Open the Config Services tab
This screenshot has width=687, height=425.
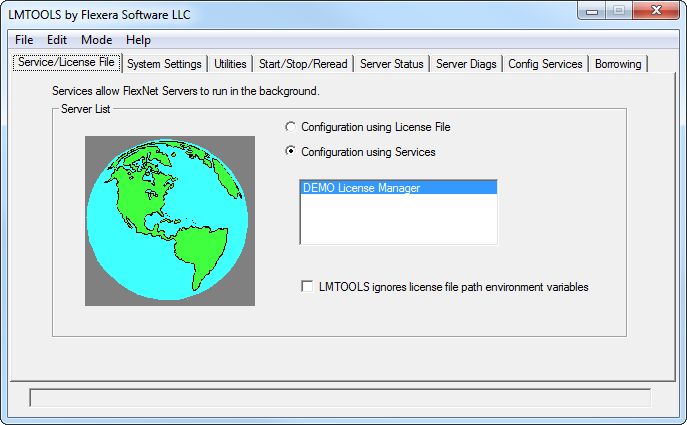[545, 64]
